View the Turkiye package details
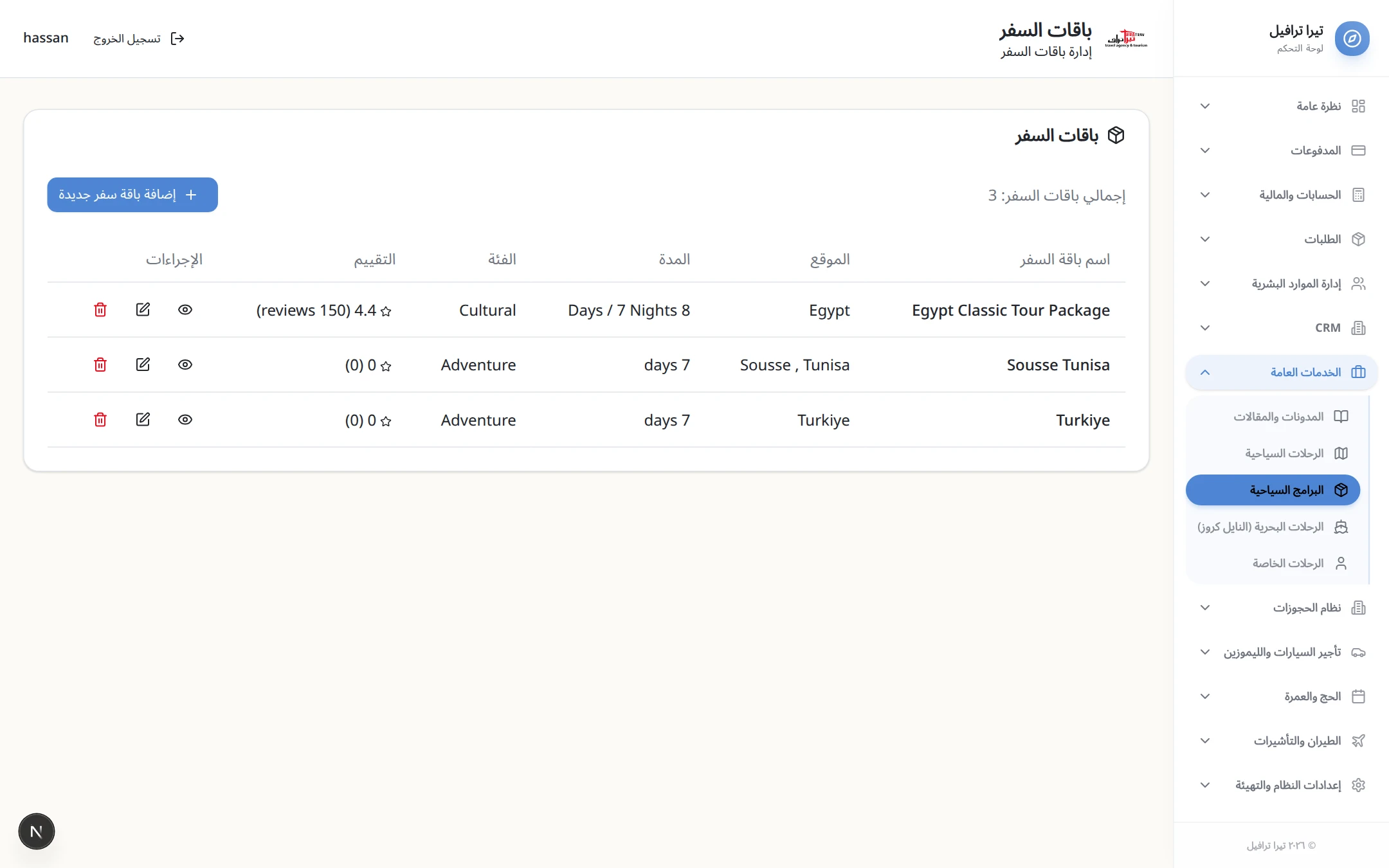 [185, 420]
